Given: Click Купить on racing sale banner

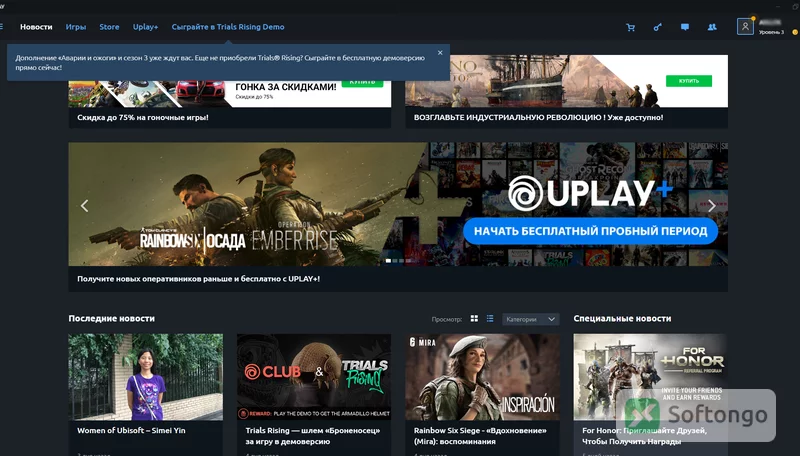Looking at the screenshot, I should 362,84.
